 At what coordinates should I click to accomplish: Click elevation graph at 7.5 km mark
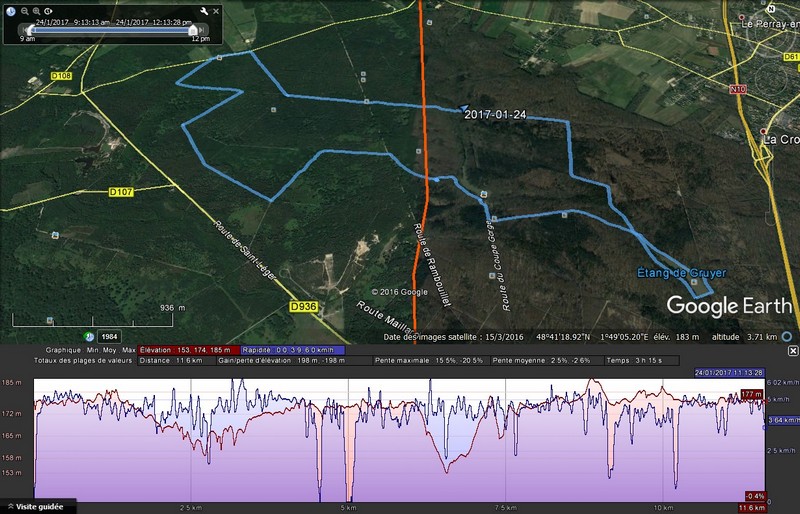click(506, 440)
